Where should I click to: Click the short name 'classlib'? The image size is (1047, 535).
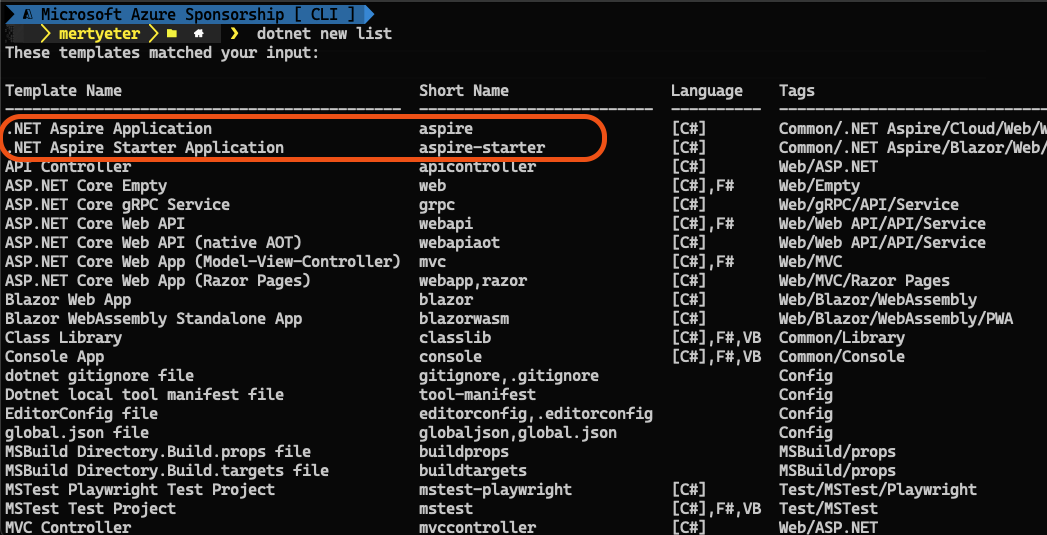(x=455, y=337)
